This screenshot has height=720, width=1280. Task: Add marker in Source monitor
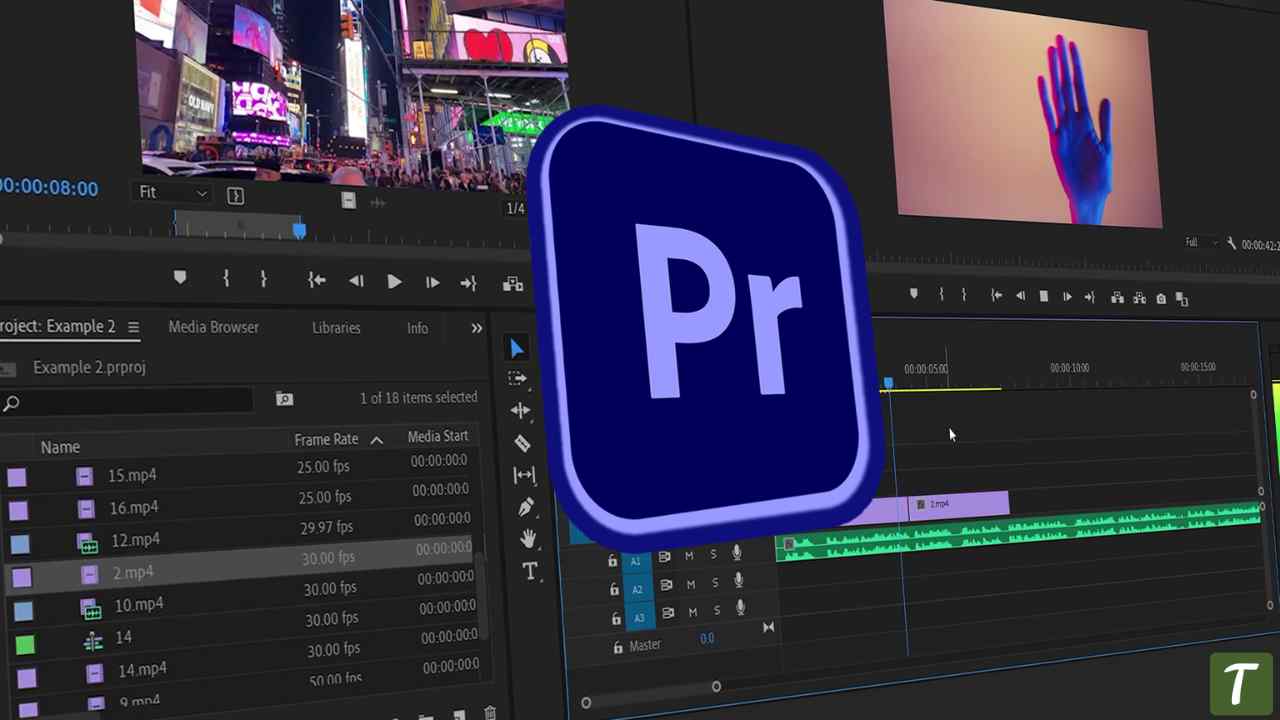tap(180, 278)
